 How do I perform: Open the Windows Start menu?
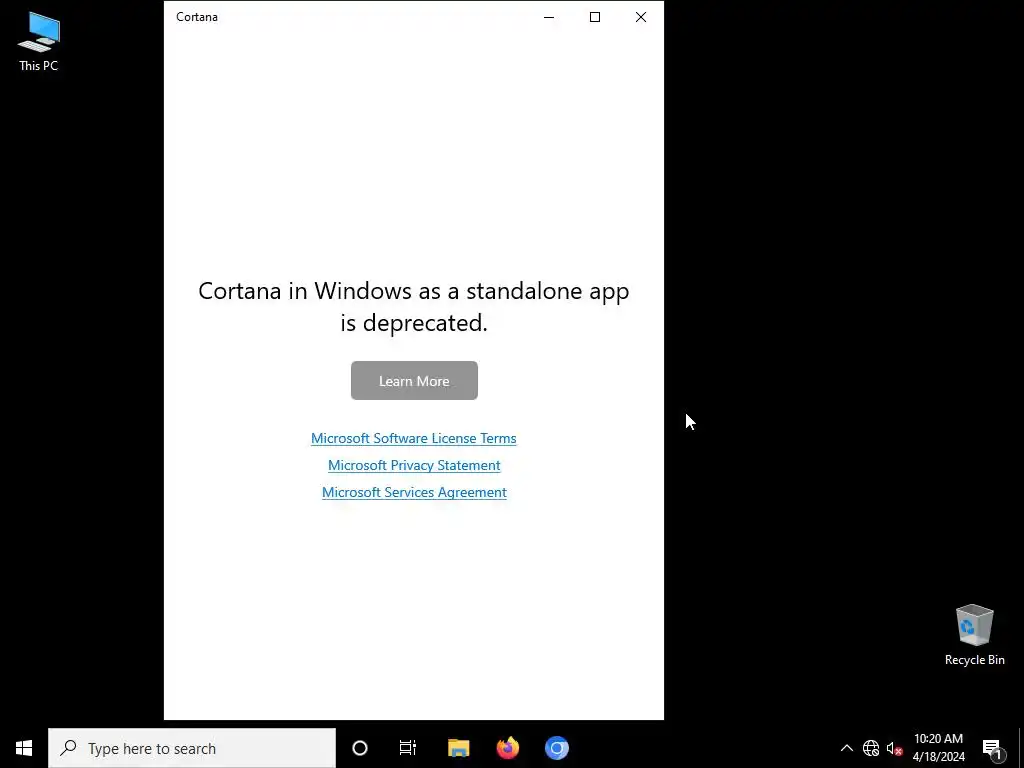24,748
